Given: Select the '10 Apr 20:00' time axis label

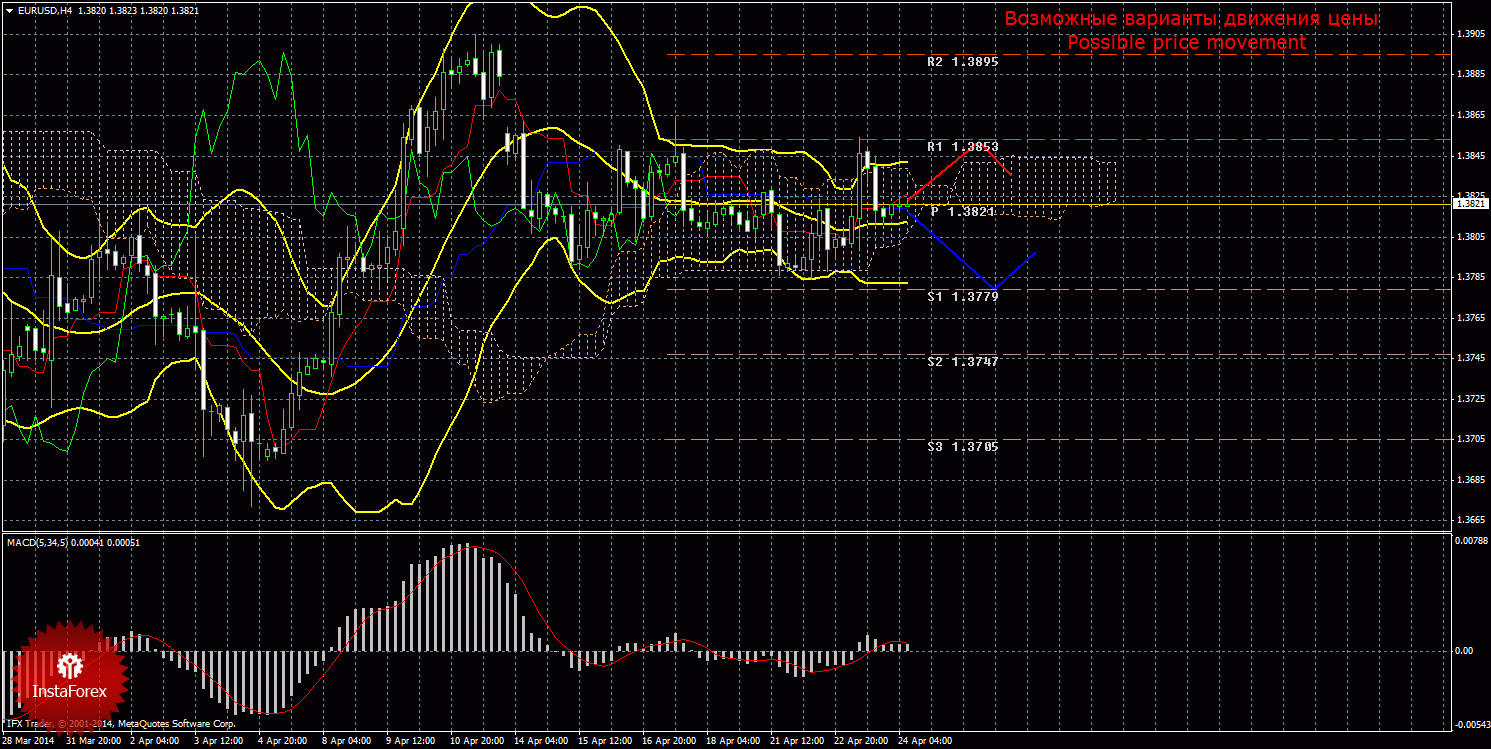Looking at the screenshot, I should (476, 742).
